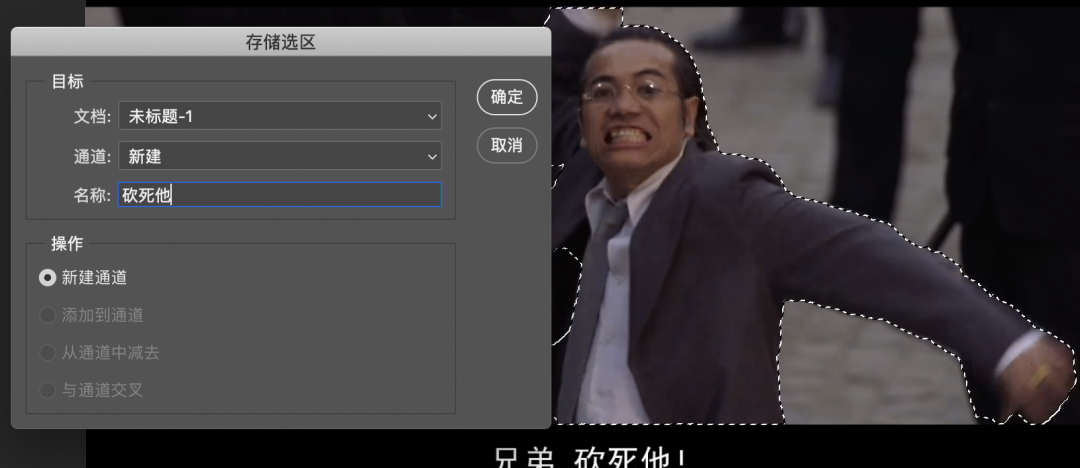Image resolution: width=1080 pixels, height=468 pixels.
Task: Click the 存储选区 dialog title bar
Action: coord(281,42)
